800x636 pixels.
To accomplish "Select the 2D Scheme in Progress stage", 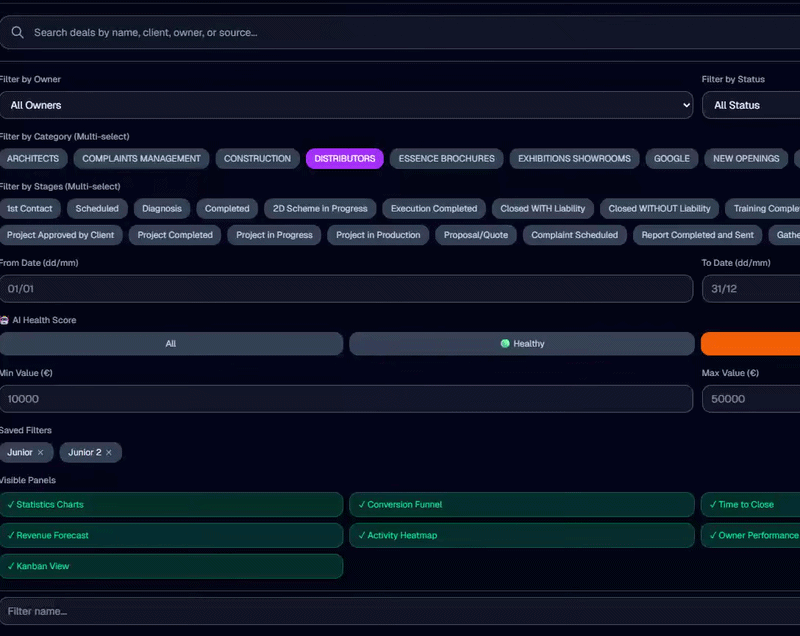I will 320,209.
